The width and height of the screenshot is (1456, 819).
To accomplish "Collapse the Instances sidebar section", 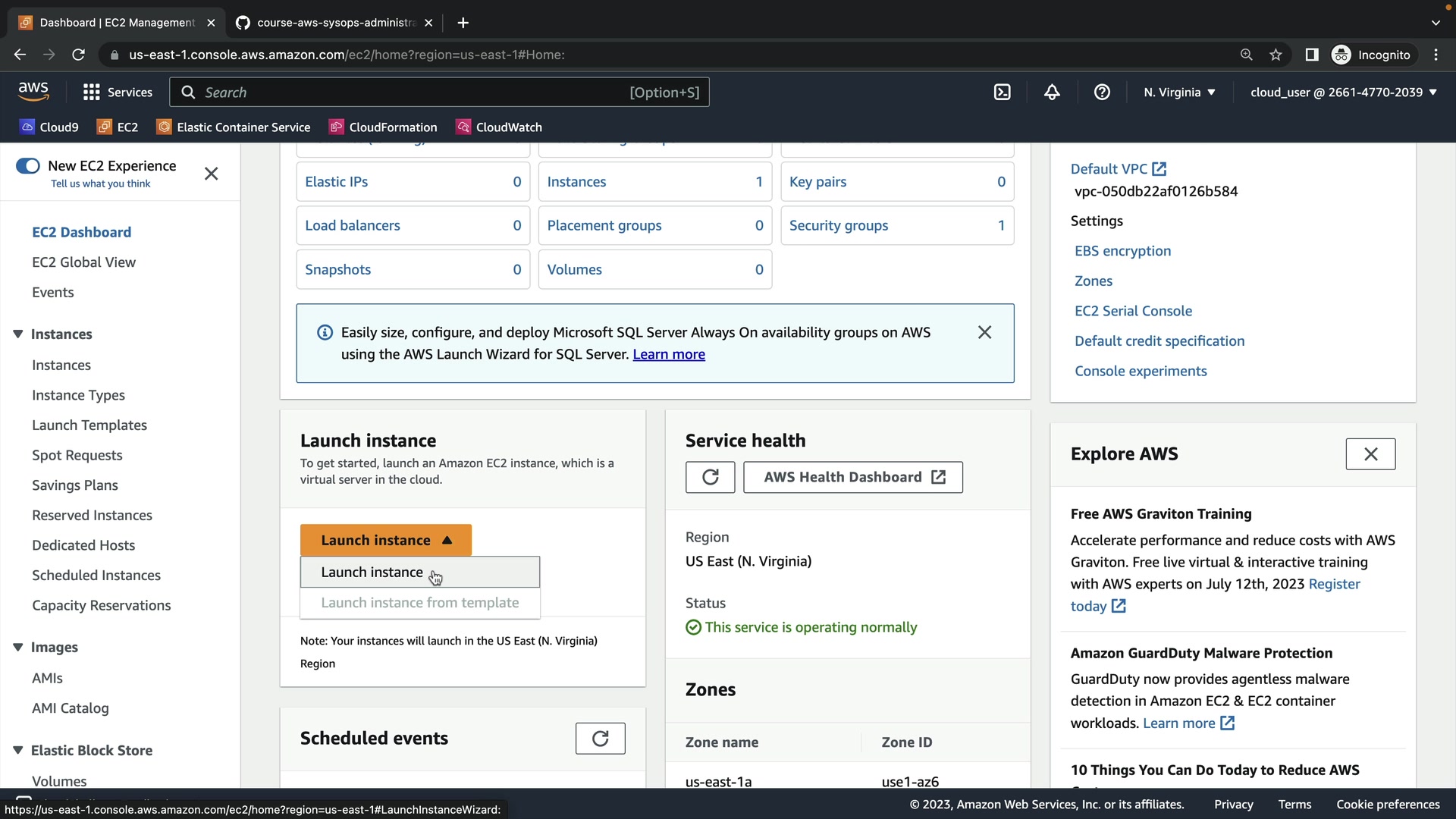I will click(x=18, y=334).
